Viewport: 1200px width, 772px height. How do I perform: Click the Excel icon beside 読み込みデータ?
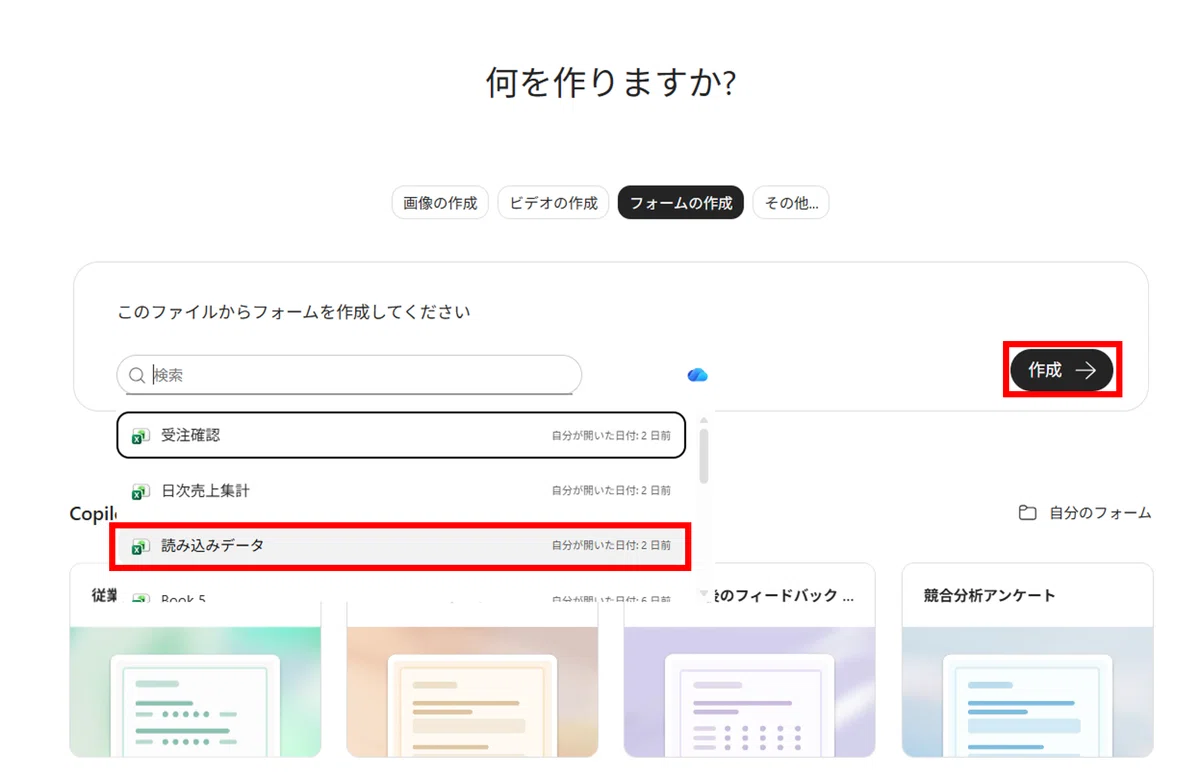[x=141, y=546]
